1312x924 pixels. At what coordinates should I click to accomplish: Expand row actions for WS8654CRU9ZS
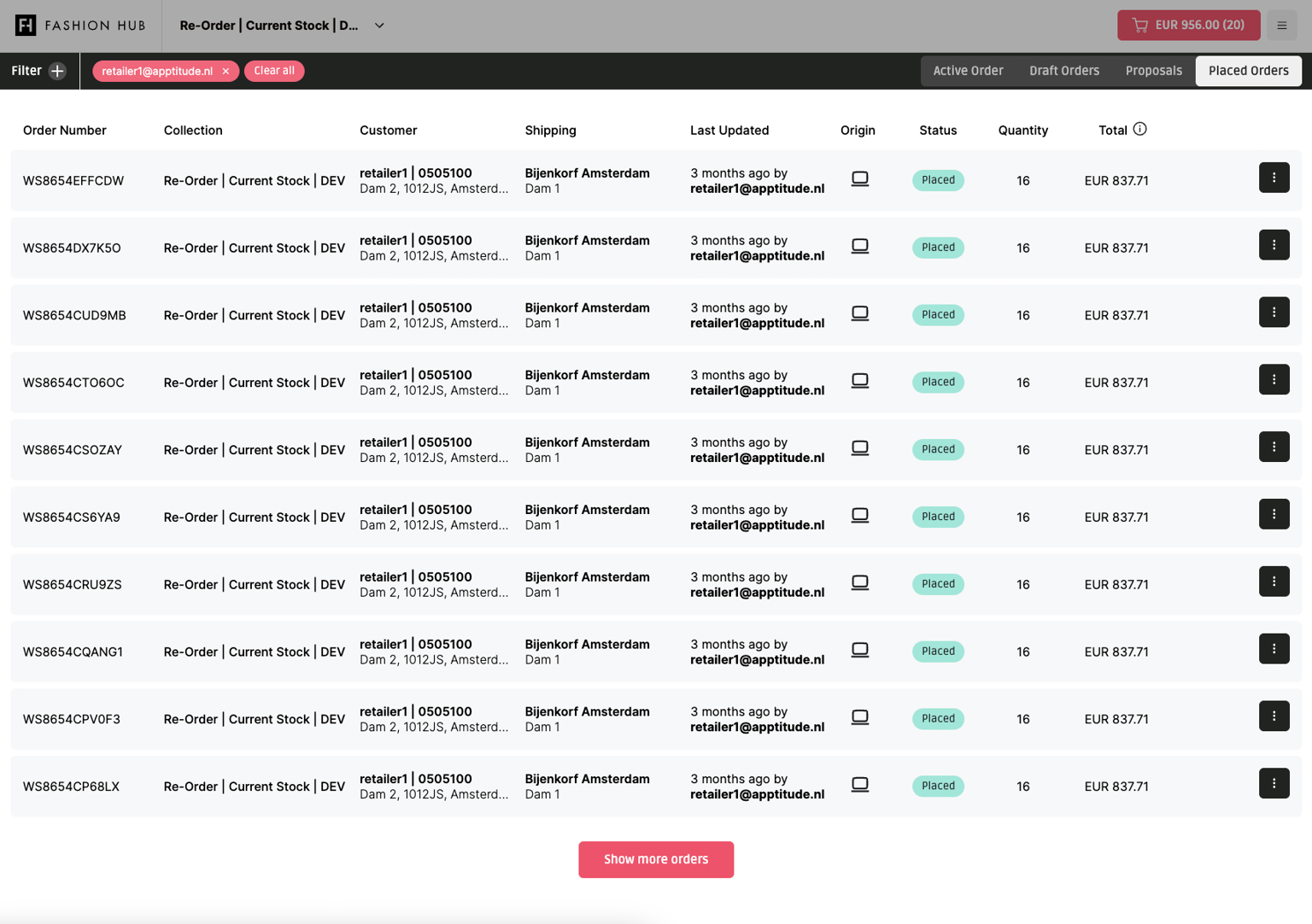click(x=1273, y=582)
